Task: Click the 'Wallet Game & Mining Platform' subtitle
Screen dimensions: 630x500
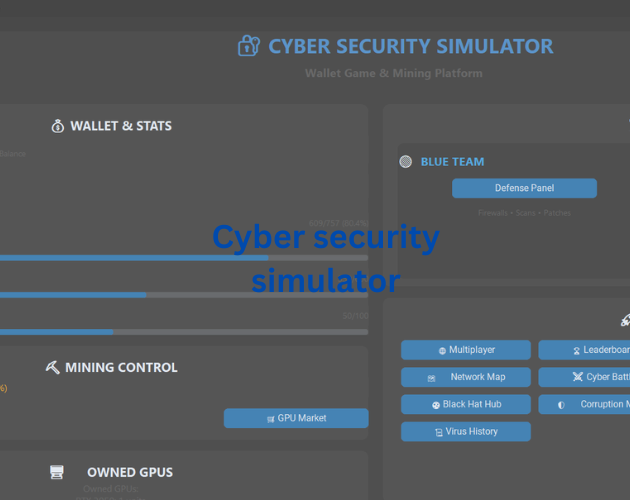Action: pyautogui.click(x=394, y=73)
